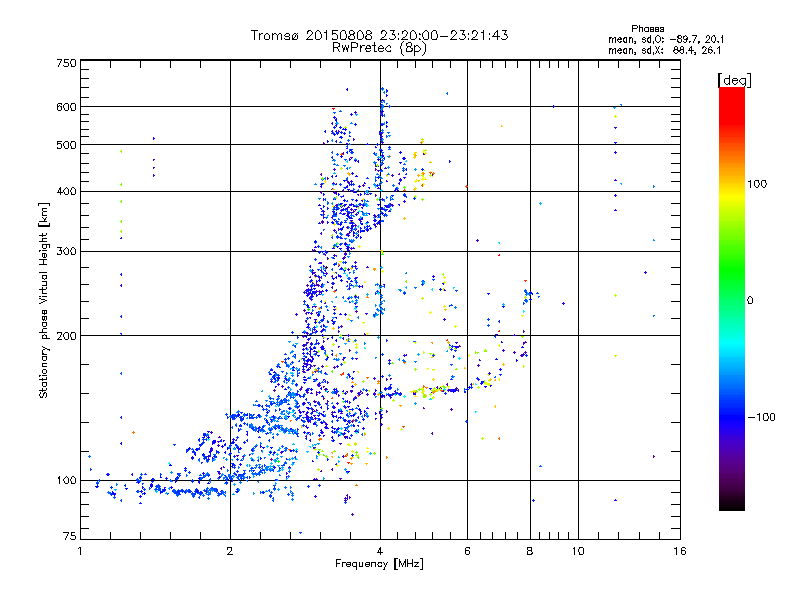
Task: Click the 'Phases' label at top right
Action: coord(647,29)
